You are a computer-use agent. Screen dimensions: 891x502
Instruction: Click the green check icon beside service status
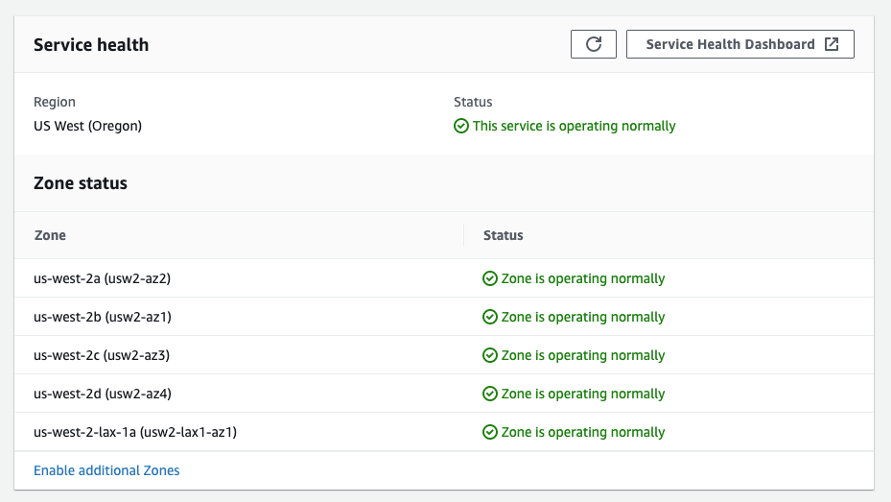point(461,127)
